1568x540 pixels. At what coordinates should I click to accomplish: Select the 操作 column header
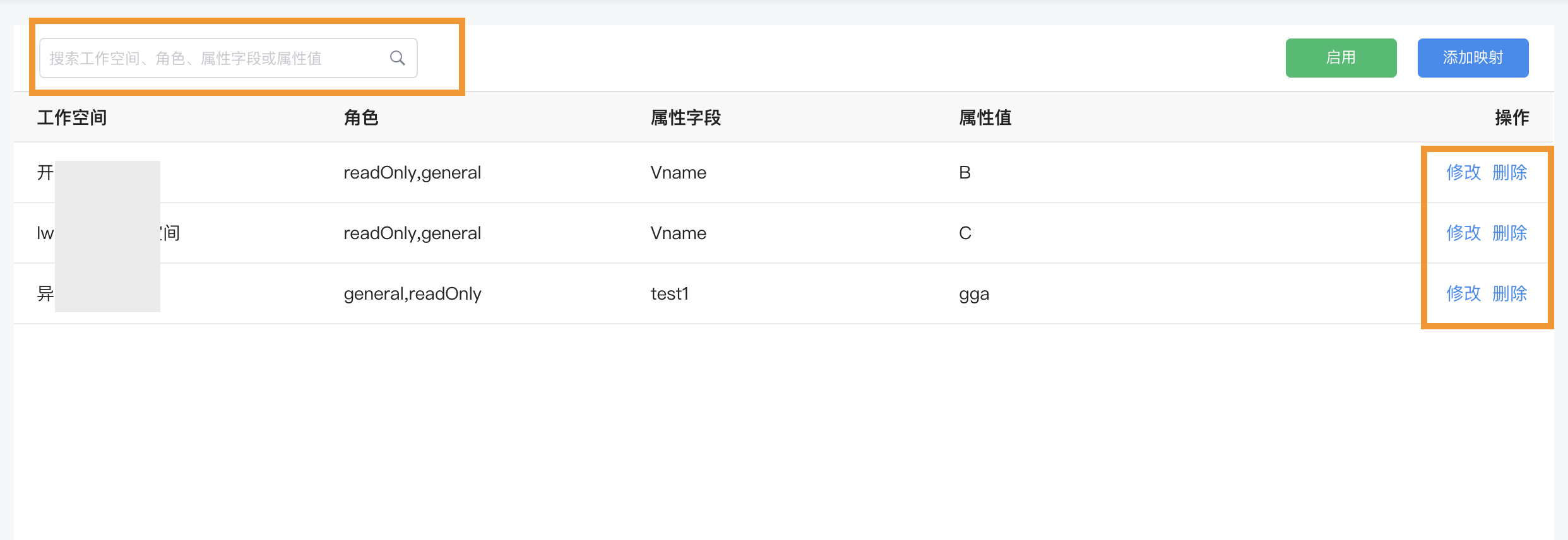coord(1512,117)
